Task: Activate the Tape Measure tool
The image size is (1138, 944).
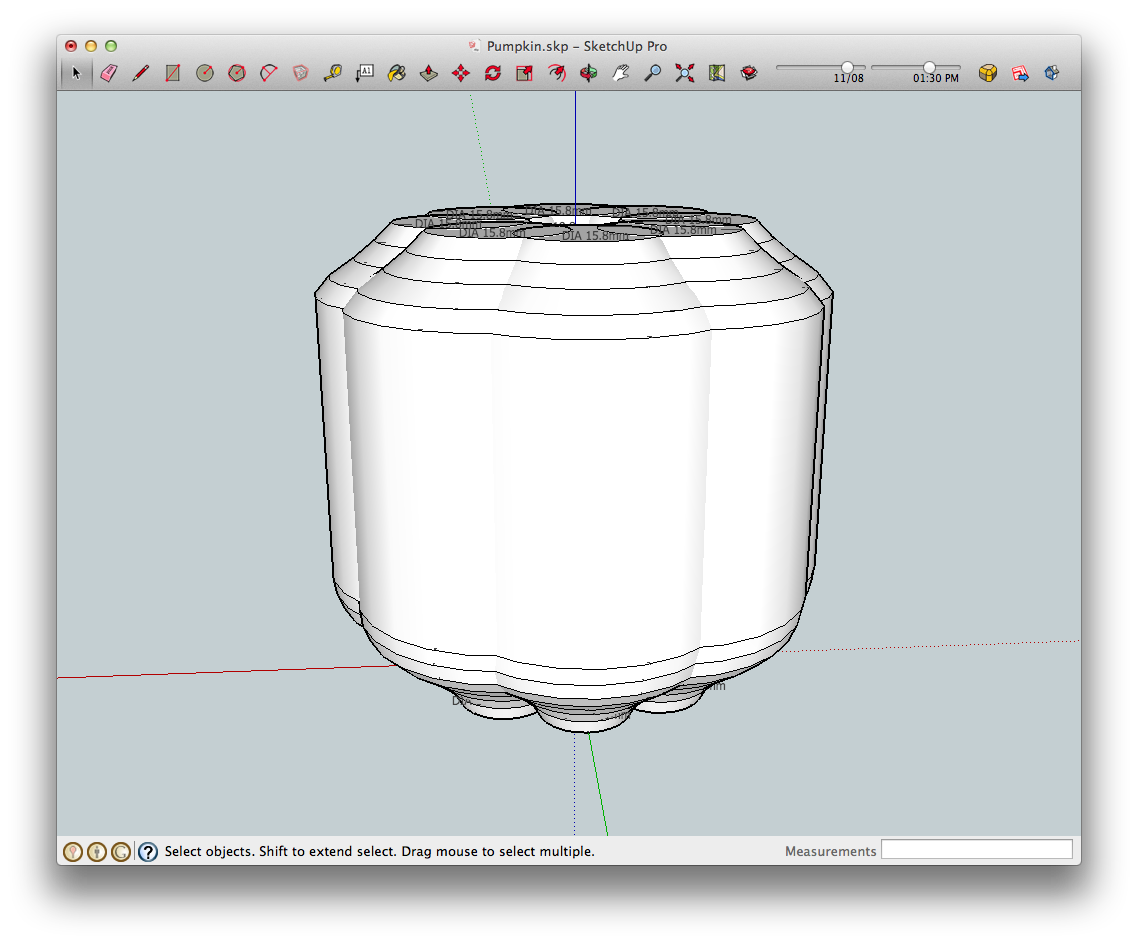Action: 333,72
